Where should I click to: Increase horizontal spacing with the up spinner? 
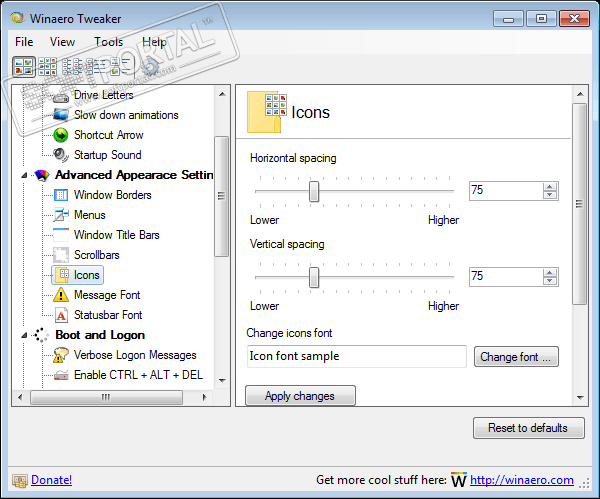(550, 186)
